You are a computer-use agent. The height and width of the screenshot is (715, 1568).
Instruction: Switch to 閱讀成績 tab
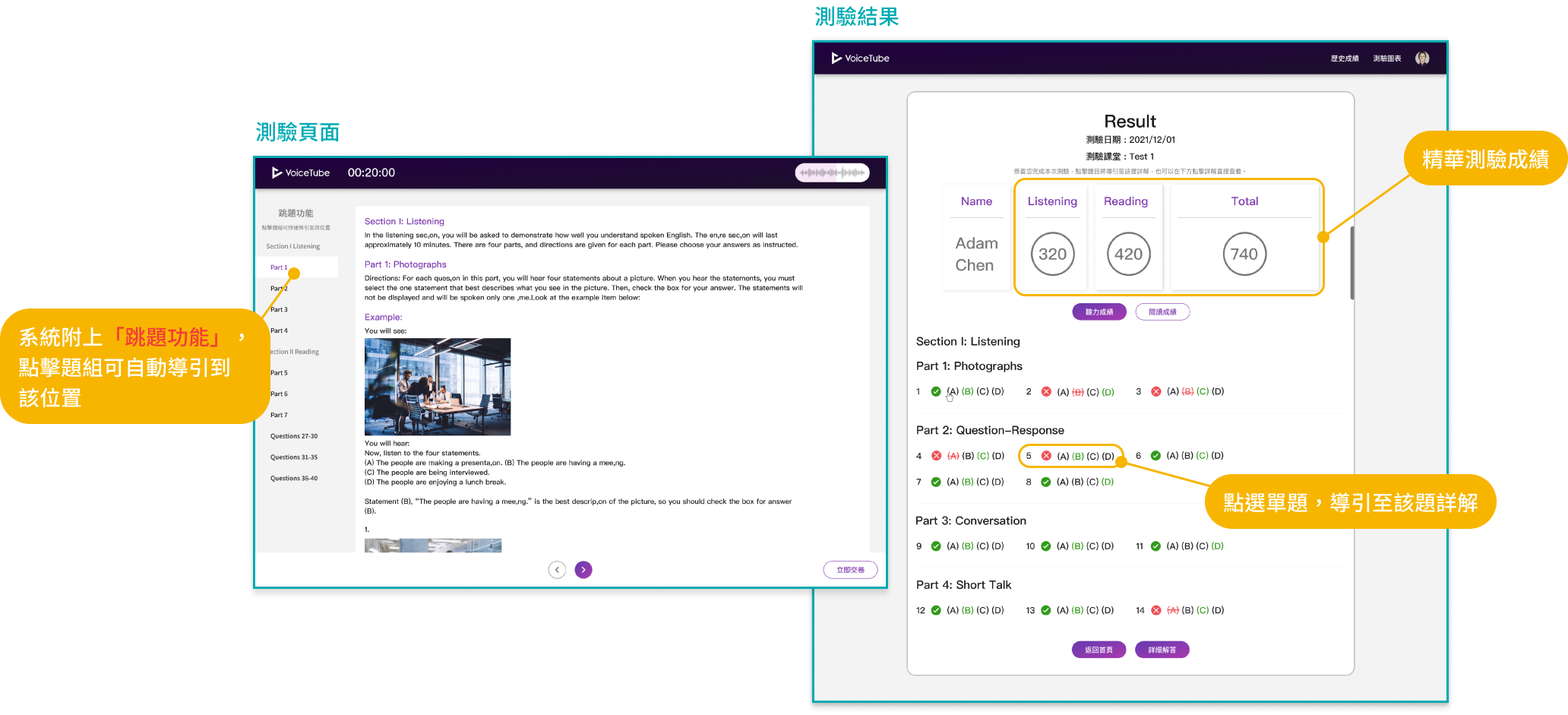1162,312
